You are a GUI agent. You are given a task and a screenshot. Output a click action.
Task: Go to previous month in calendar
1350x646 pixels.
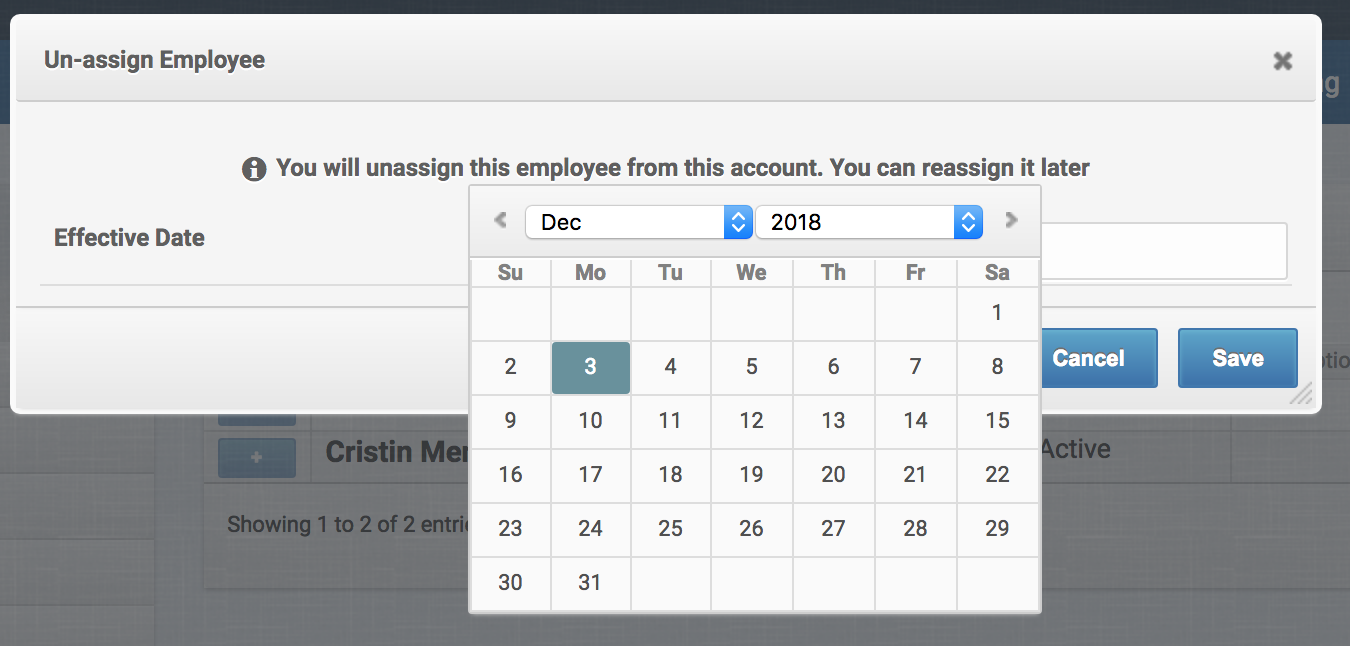pyautogui.click(x=500, y=220)
